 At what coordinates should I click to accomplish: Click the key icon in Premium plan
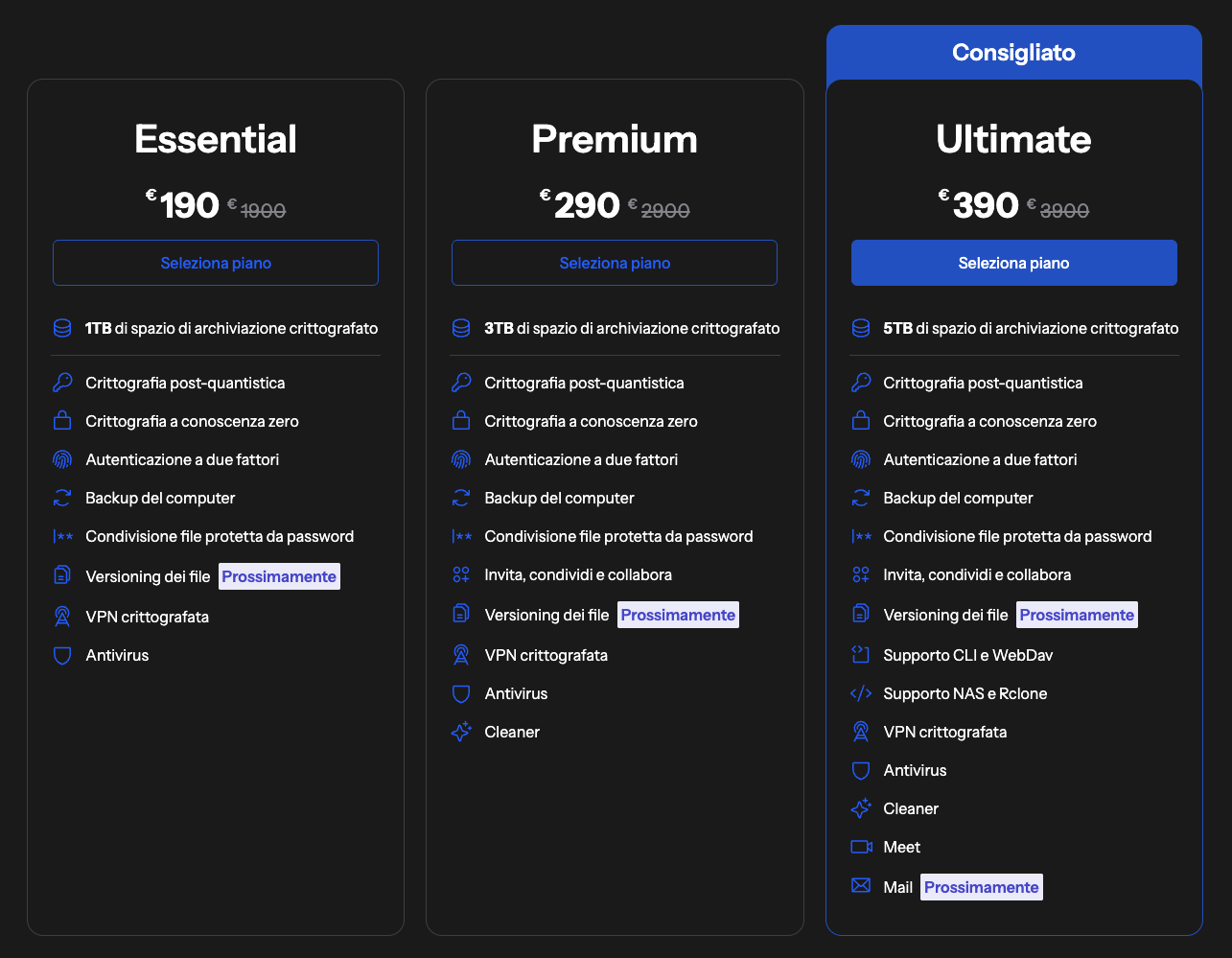tap(461, 383)
